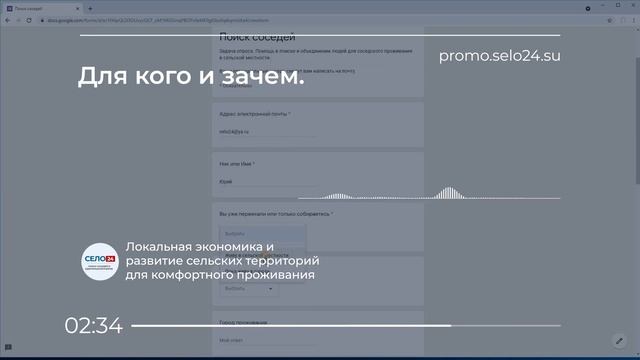The width and height of the screenshot is (640, 360).
Task: Seek along the video progress bar
Action: click(346, 326)
